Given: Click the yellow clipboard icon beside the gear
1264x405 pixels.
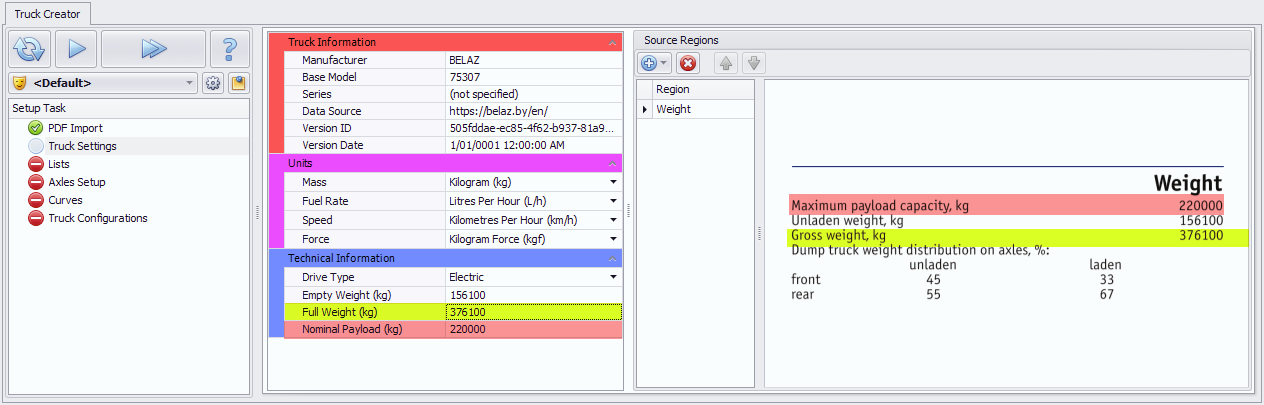Looking at the screenshot, I should 238,83.
